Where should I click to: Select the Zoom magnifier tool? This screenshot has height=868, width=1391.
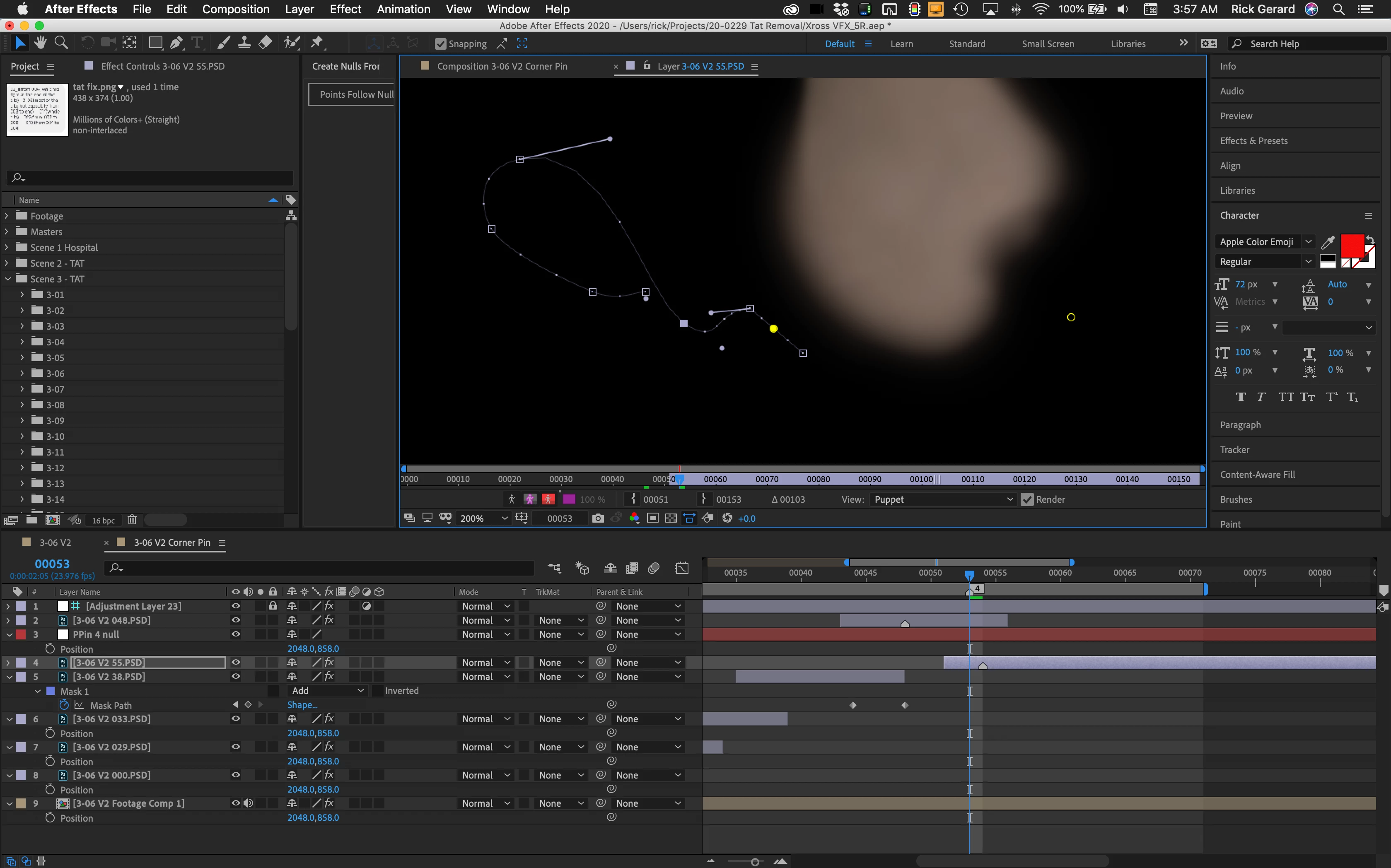click(x=61, y=43)
